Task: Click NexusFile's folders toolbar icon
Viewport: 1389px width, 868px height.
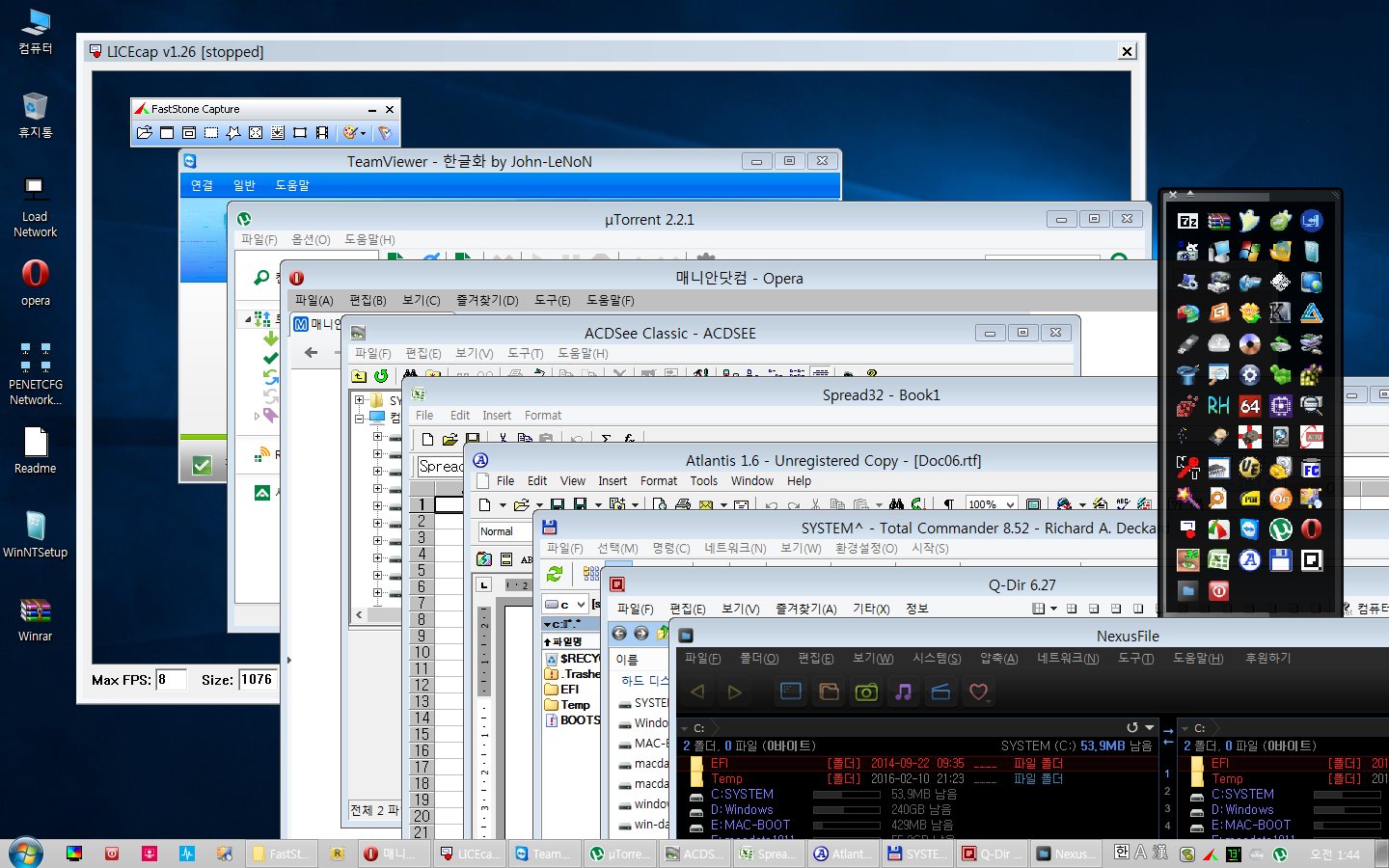Action: (829, 692)
